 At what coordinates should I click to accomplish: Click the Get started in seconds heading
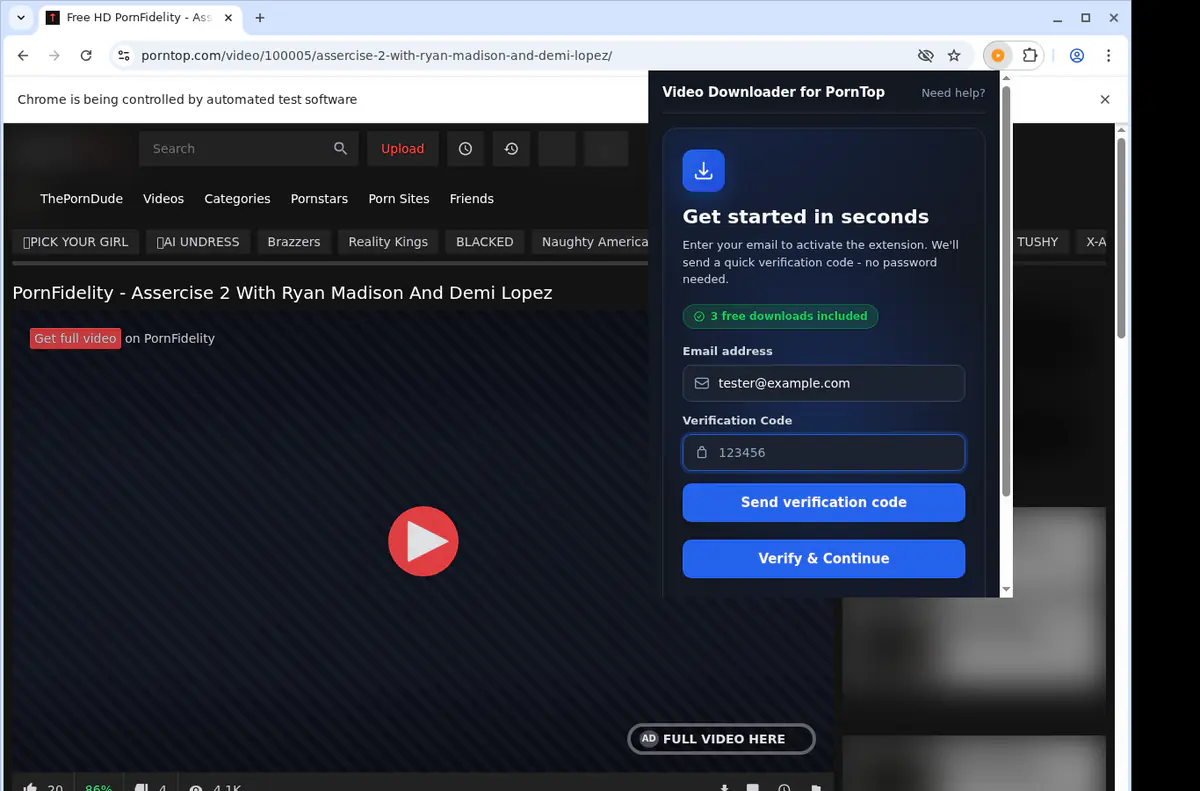click(806, 217)
